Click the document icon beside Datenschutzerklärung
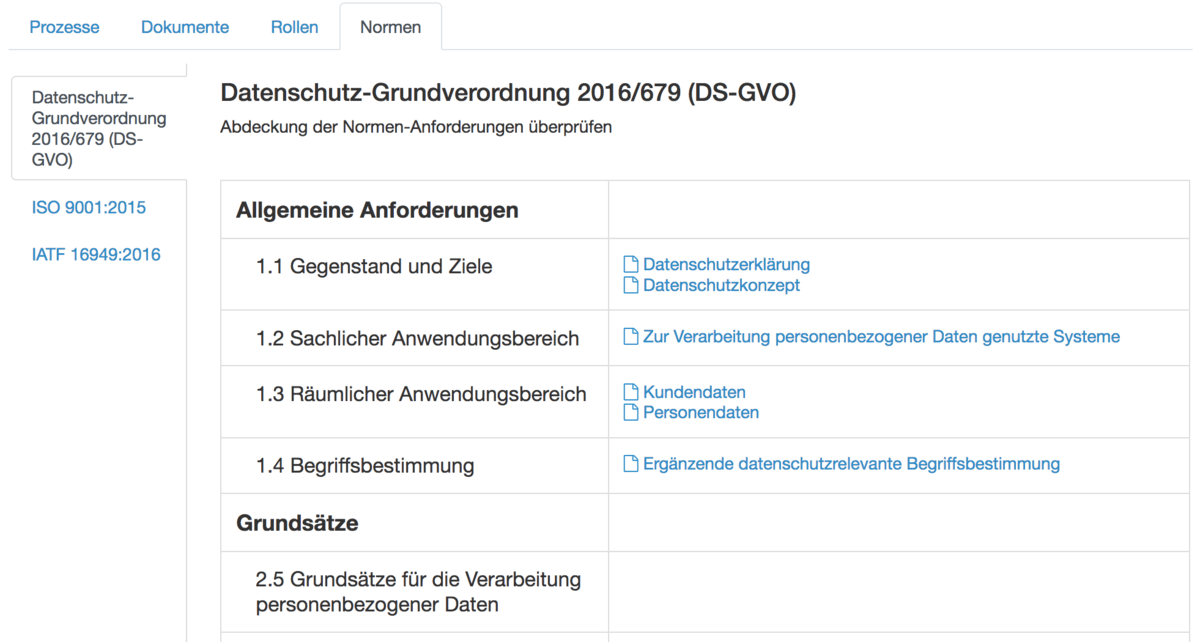Image resolution: width=1200 pixels, height=642 pixels. click(x=630, y=264)
